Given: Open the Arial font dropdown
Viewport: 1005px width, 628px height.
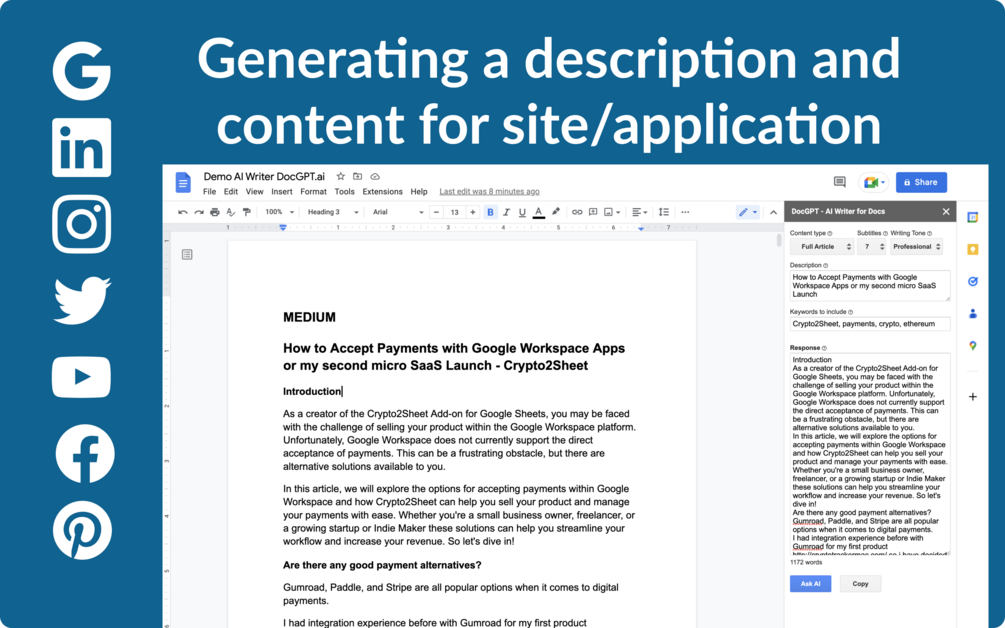Looking at the screenshot, I should click(x=397, y=212).
